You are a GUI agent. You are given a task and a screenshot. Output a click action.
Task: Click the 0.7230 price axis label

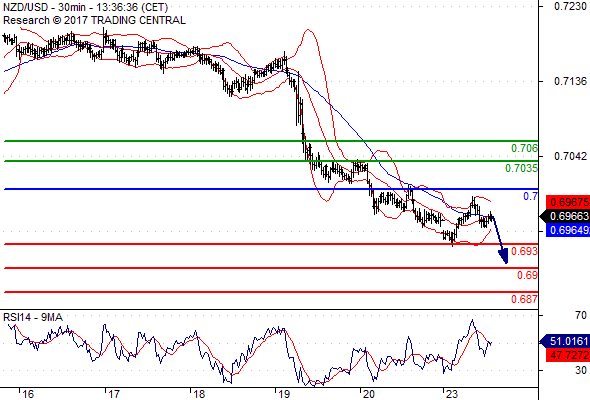[x=570, y=6]
